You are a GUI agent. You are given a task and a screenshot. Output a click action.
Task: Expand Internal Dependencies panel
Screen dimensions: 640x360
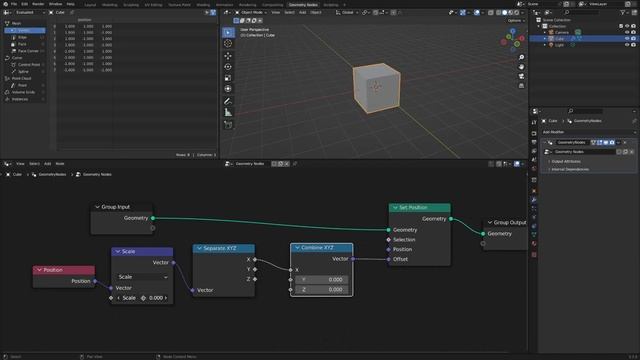coord(569,169)
